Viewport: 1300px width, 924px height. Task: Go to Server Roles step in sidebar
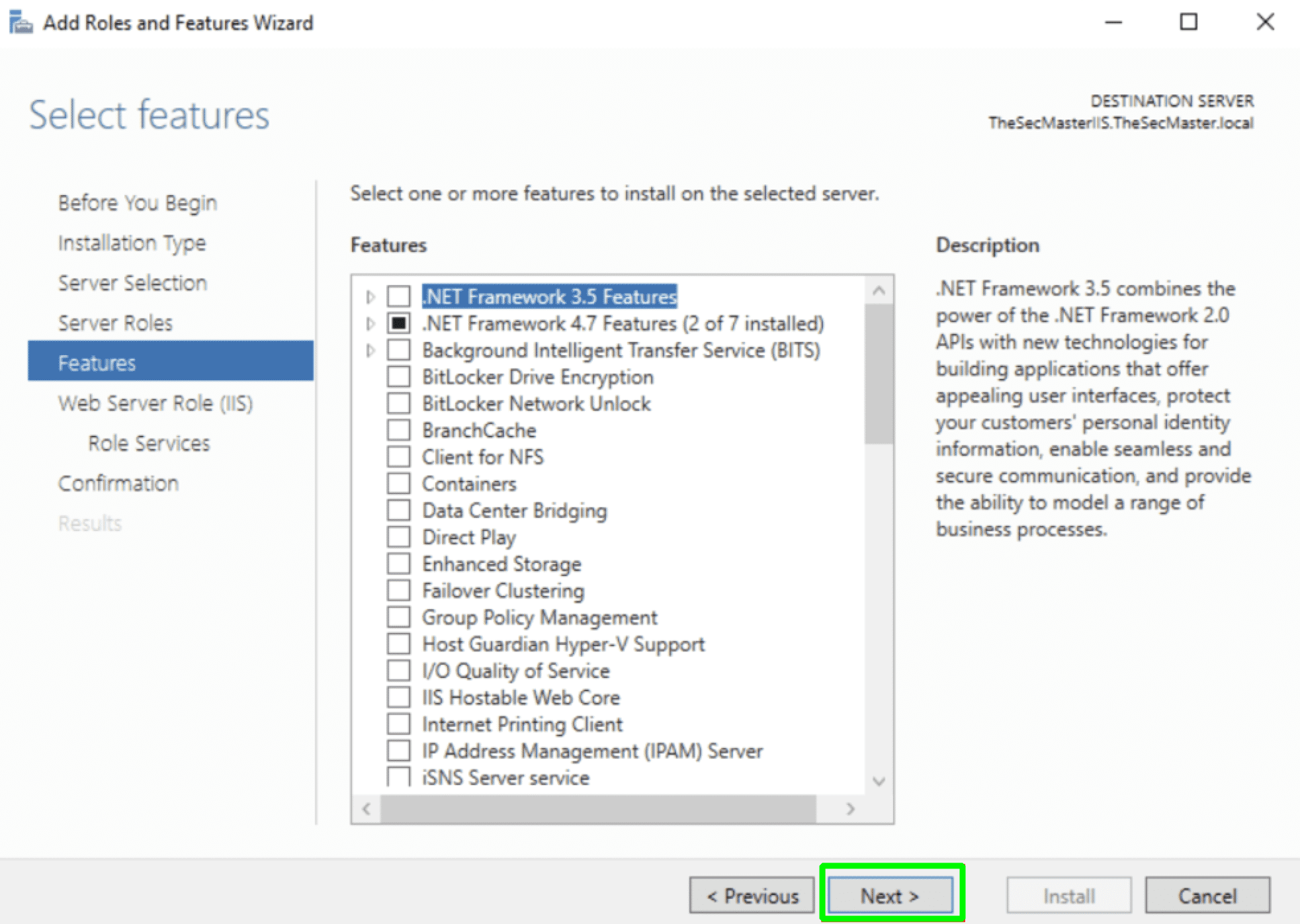[x=115, y=323]
